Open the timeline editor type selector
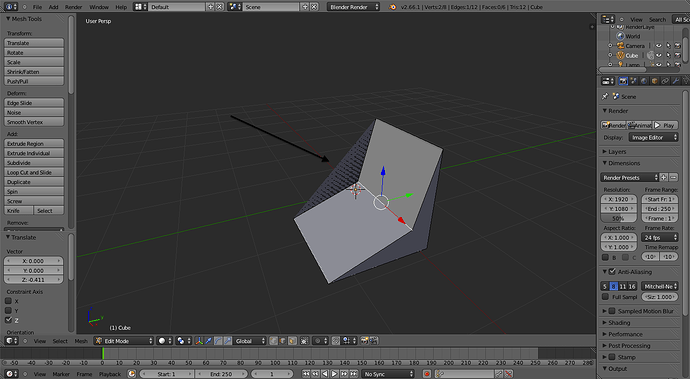 point(11,374)
